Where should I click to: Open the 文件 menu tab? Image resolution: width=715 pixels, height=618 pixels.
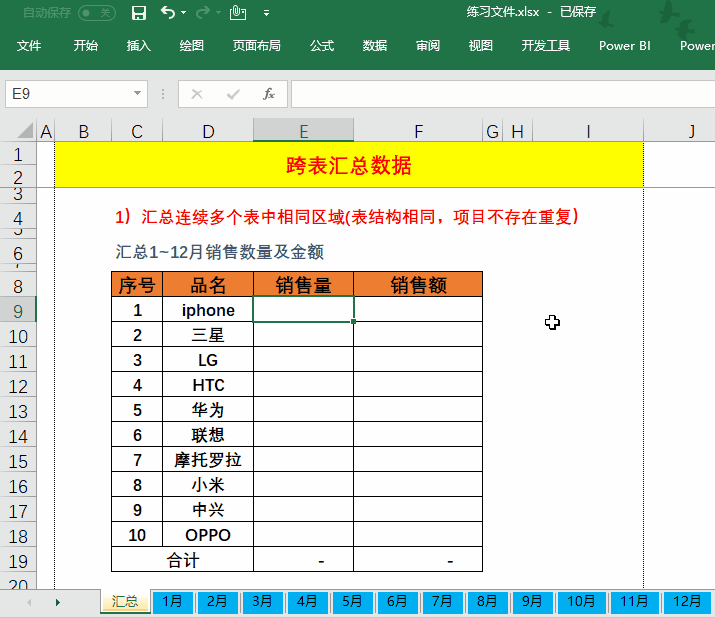[x=29, y=46]
